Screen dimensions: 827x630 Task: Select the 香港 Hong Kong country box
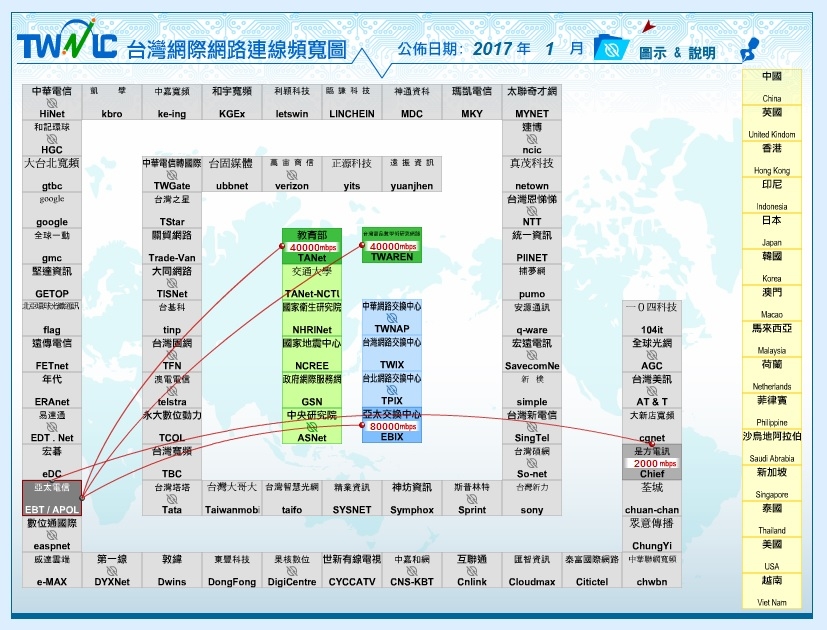tap(772, 159)
